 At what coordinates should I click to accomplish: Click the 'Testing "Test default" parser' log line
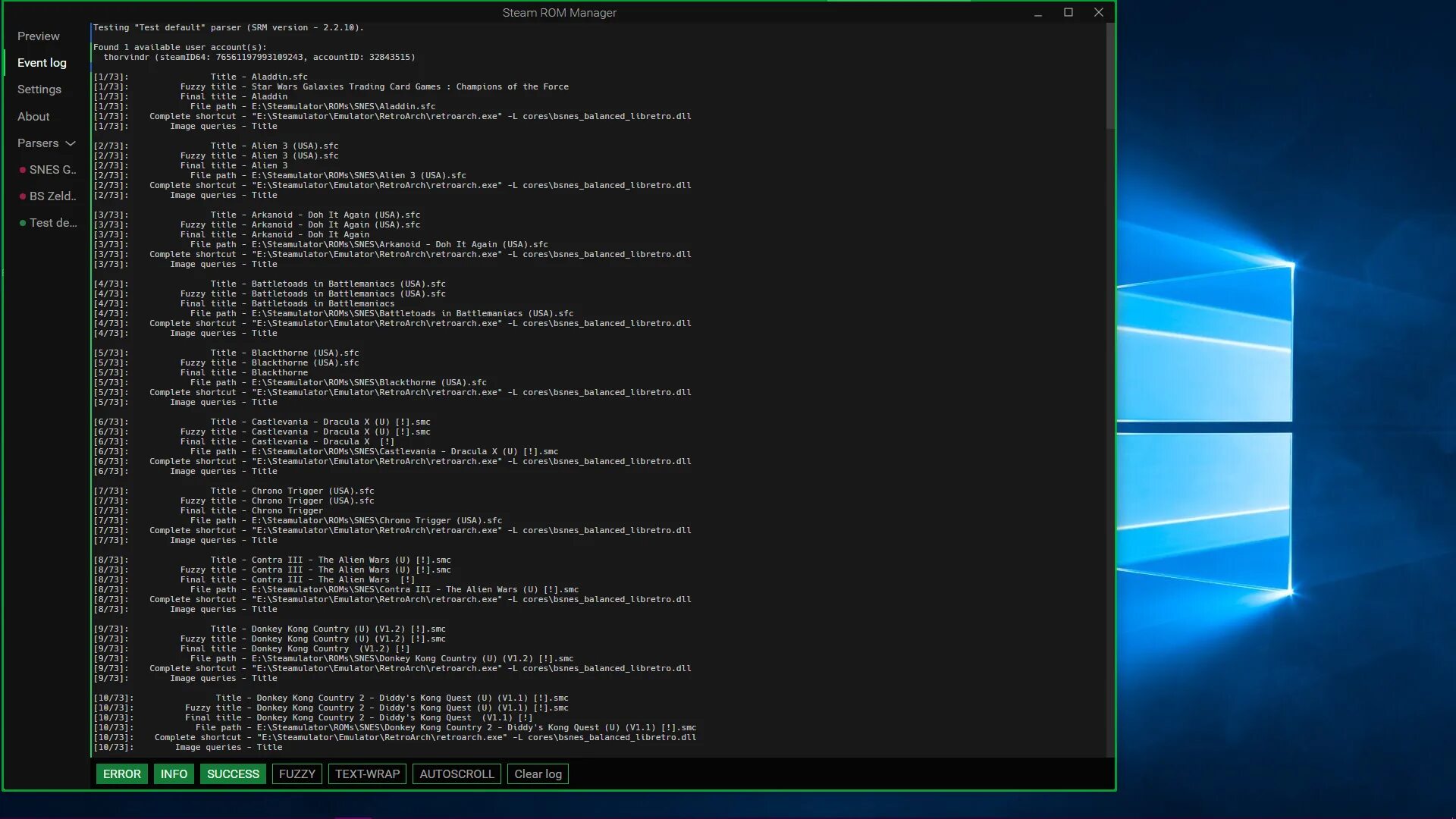pyautogui.click(x=228, y=27)
